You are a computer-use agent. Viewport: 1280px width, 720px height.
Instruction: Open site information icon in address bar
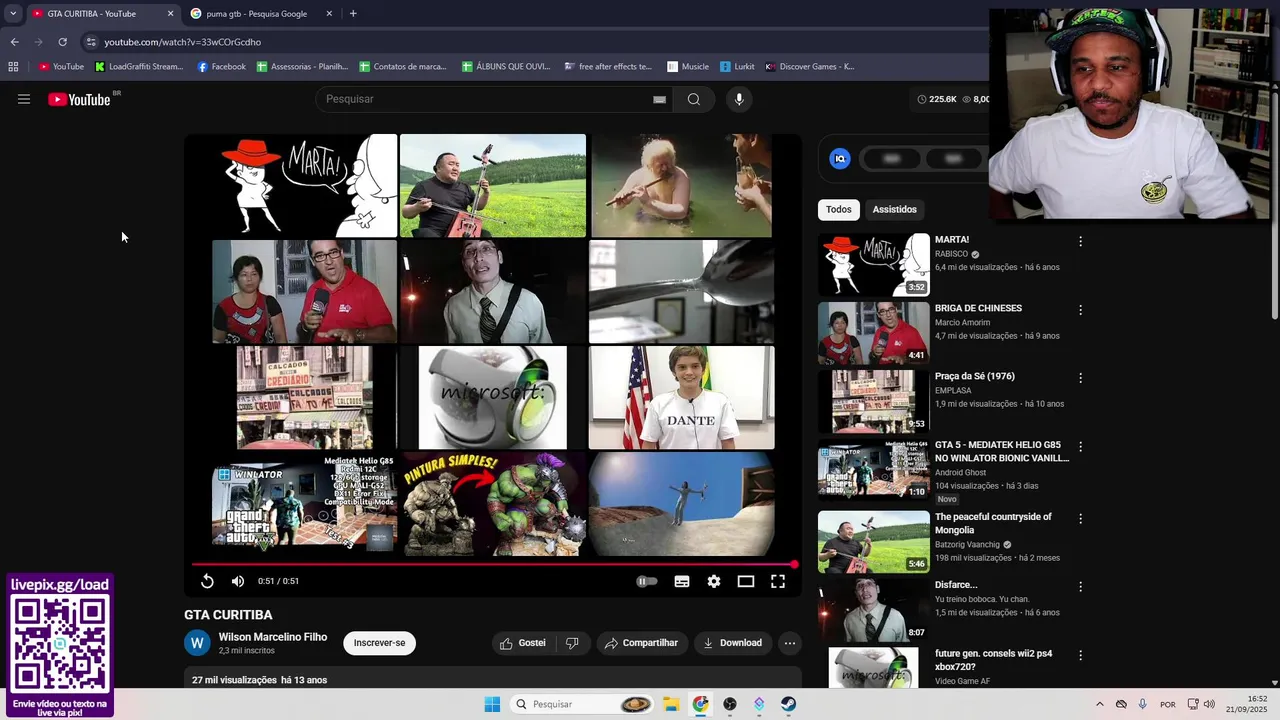pyautogui.click(x=91, y=42)
